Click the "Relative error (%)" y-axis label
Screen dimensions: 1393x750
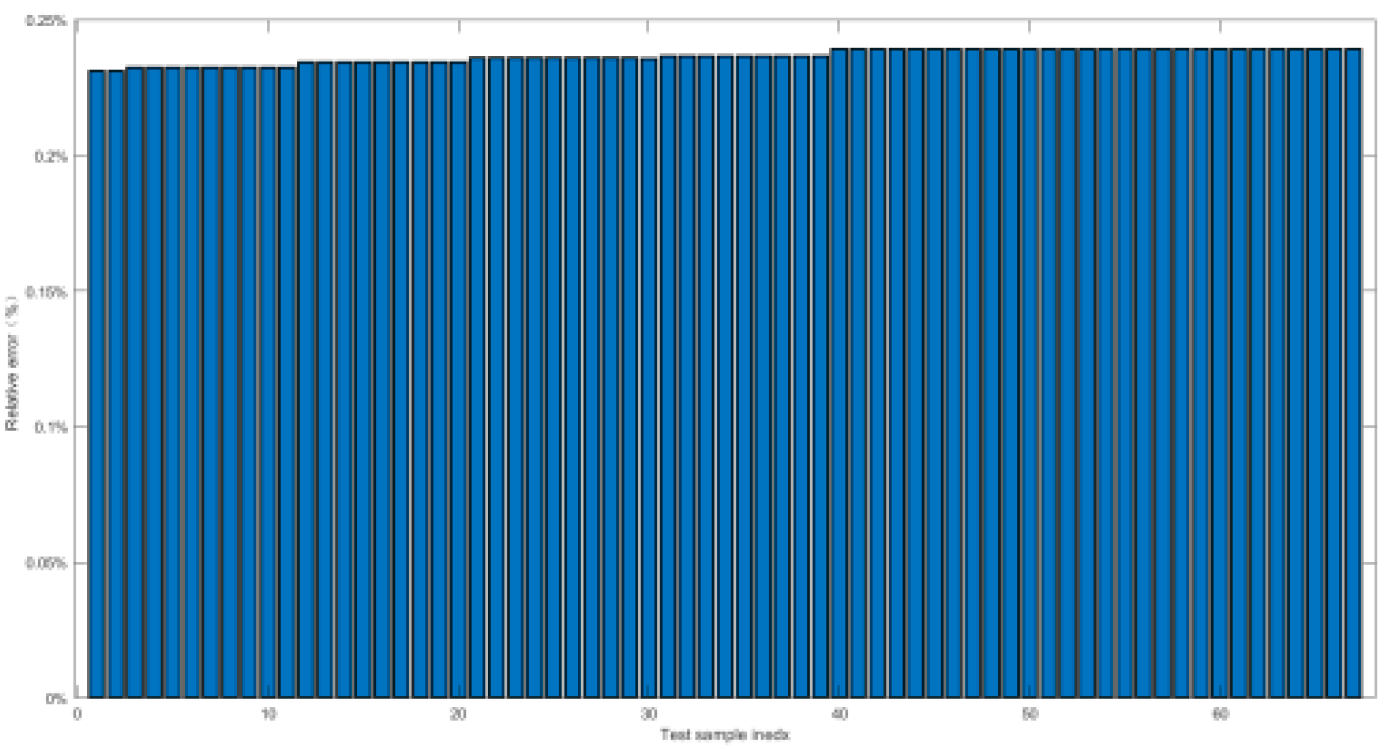[x=12, y=362]
